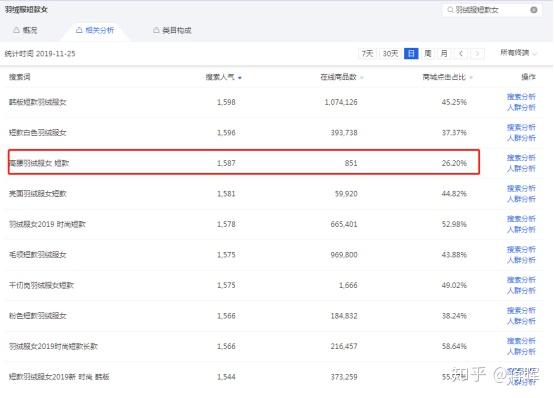Click the 58.64% click share cell

tap(454, 346)
